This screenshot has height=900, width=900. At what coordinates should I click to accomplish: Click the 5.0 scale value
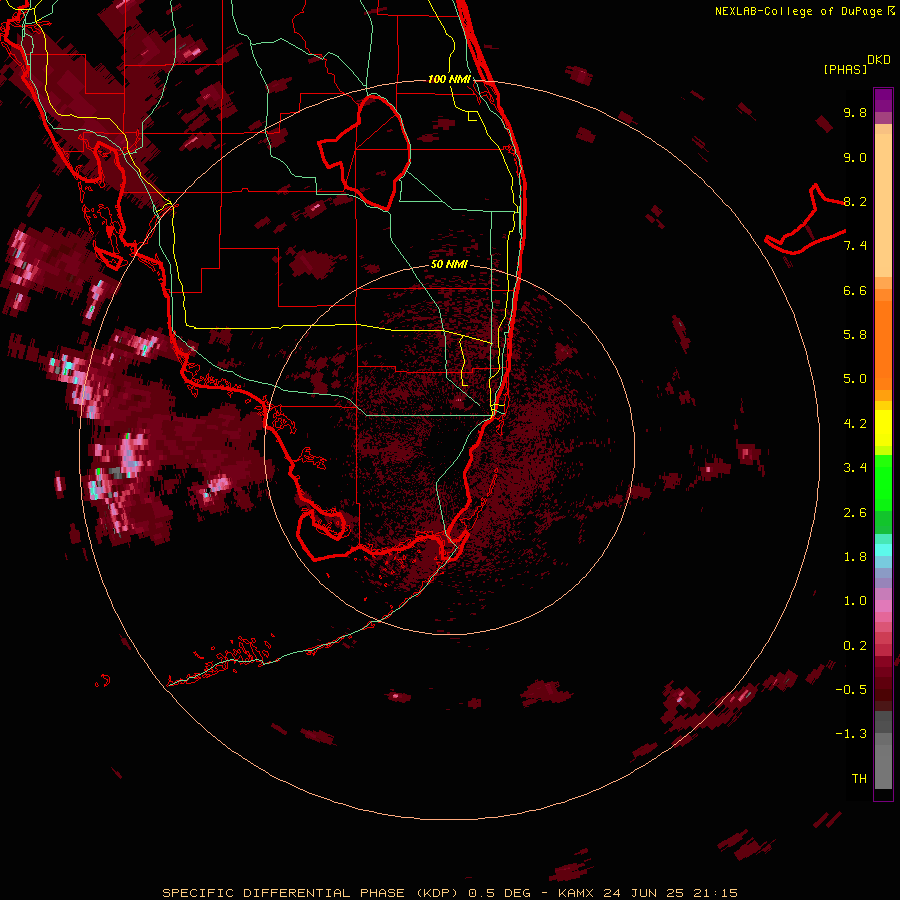tap(855, 379)
